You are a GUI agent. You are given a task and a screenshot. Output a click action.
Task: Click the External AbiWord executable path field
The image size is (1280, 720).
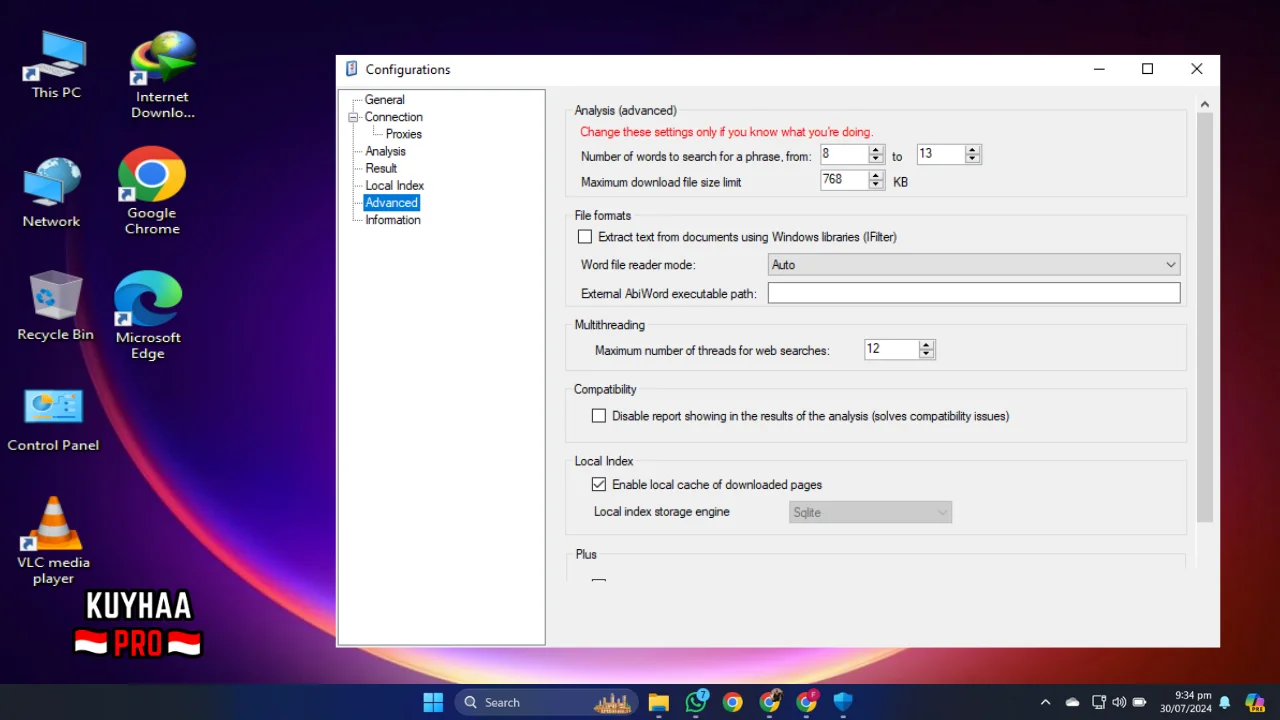coord(974,293)
